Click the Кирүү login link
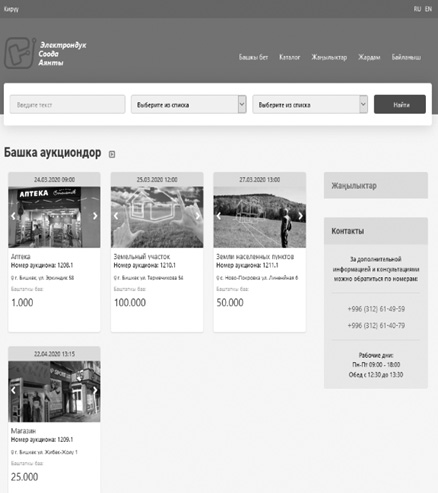The height and width of the screenshot is (493, 438). pyautogui.click(x=11, y=9)
